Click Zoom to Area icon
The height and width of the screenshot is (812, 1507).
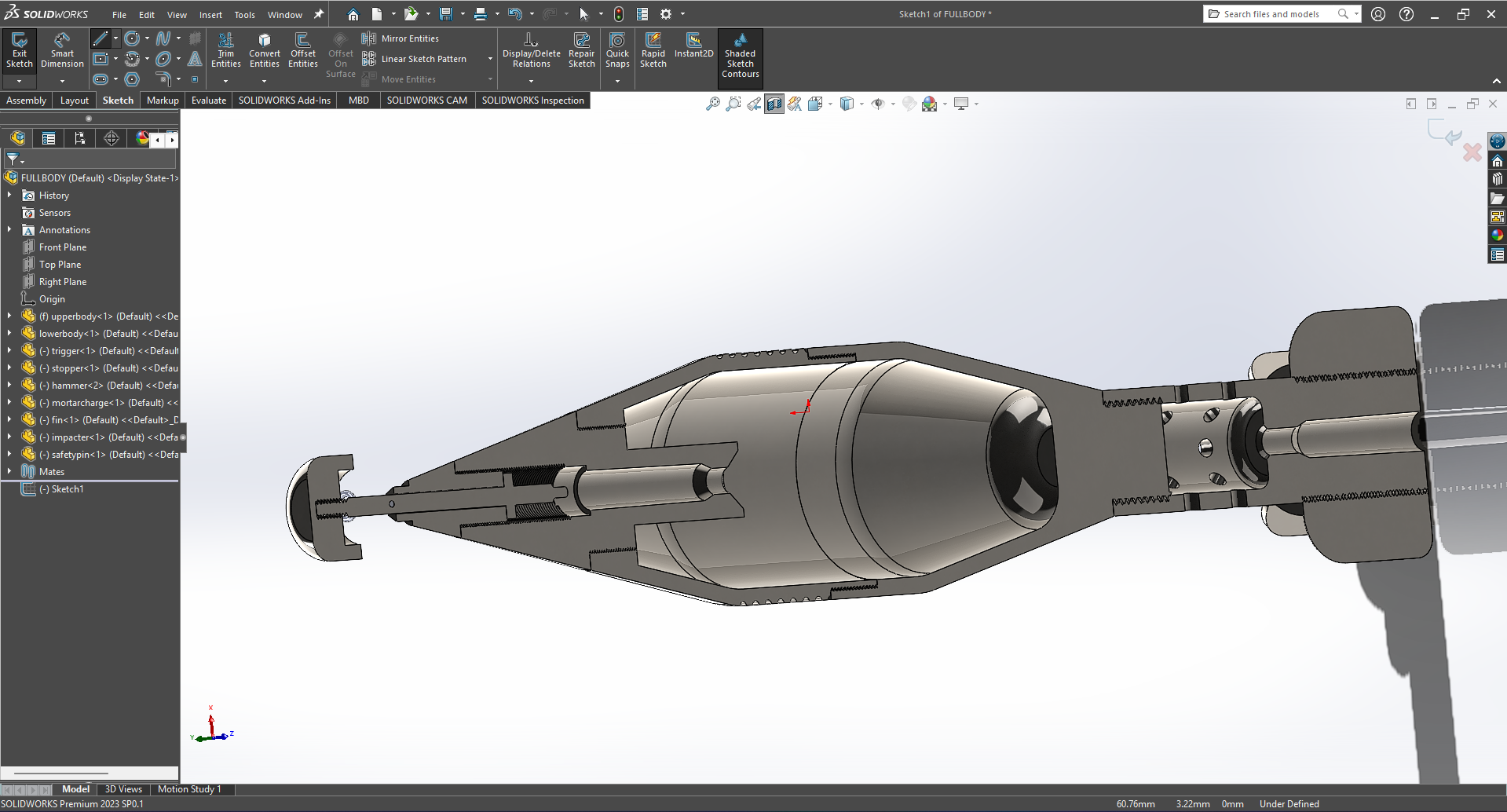coord(733,104)
